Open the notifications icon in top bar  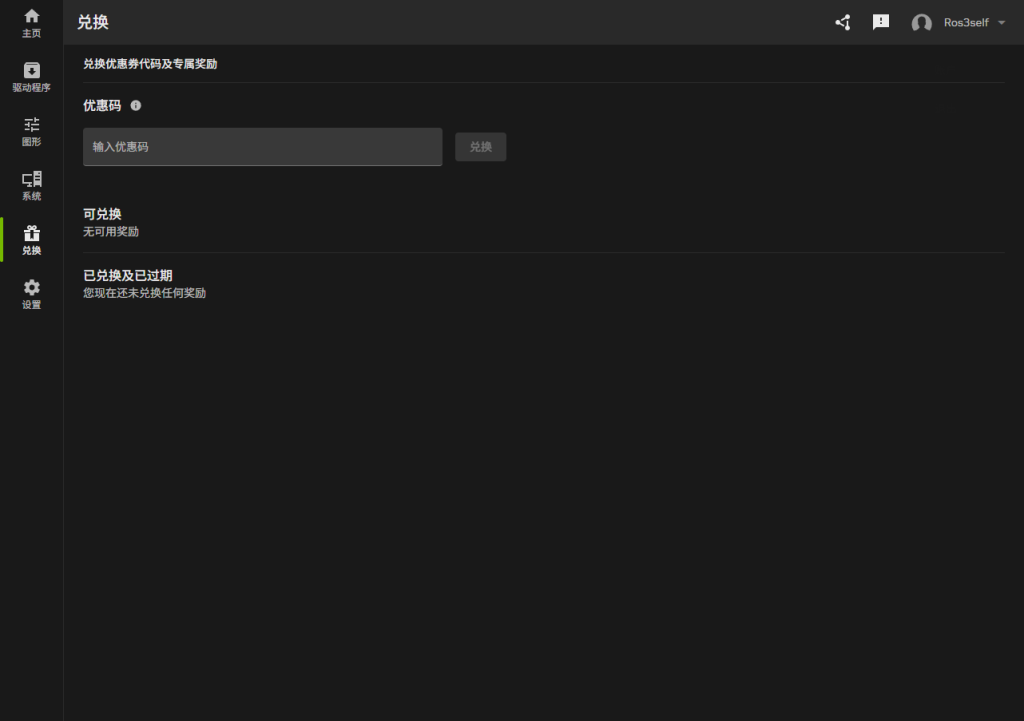coord(881,22)
